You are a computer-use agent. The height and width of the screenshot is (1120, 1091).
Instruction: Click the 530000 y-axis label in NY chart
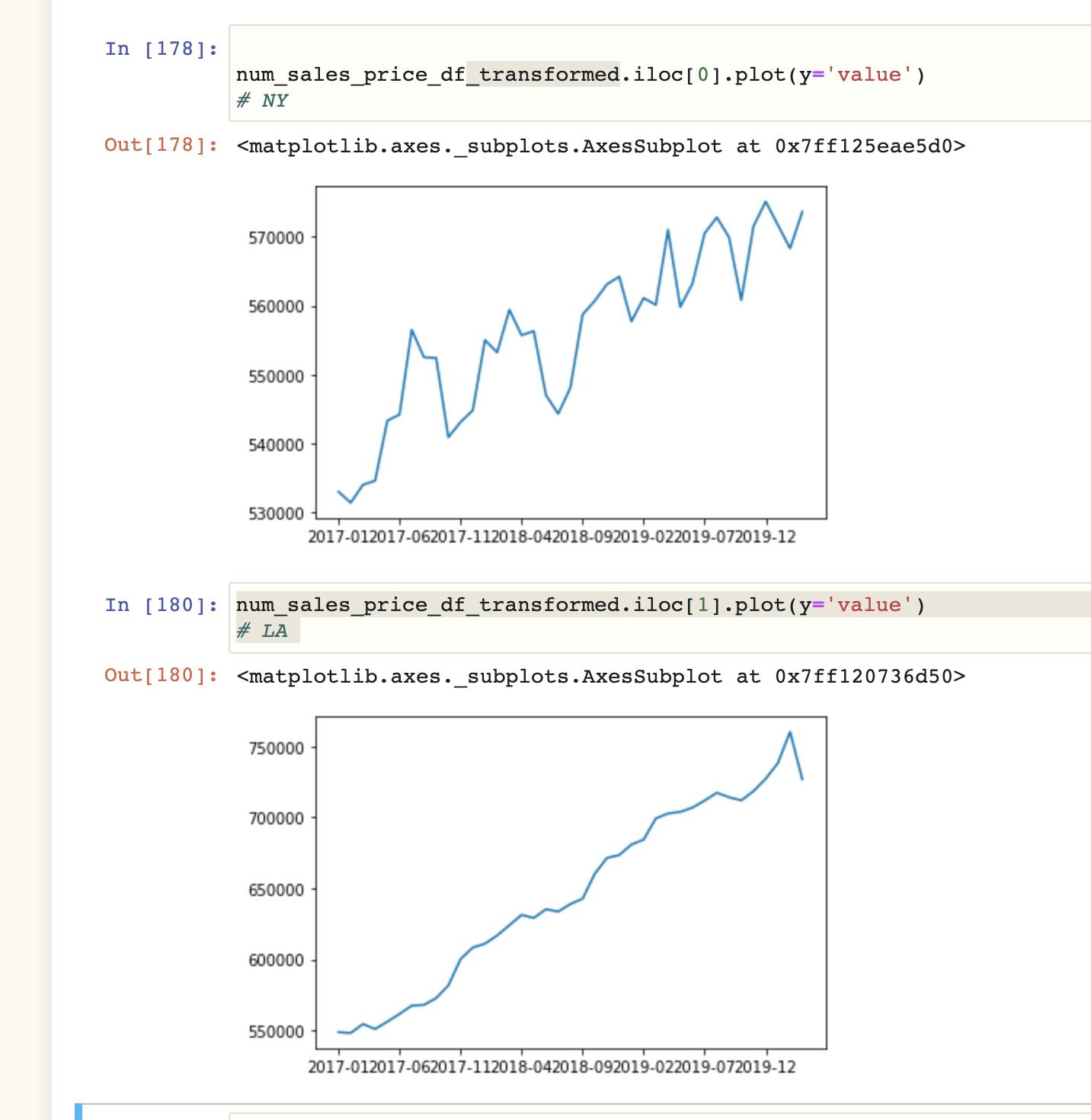276,514
